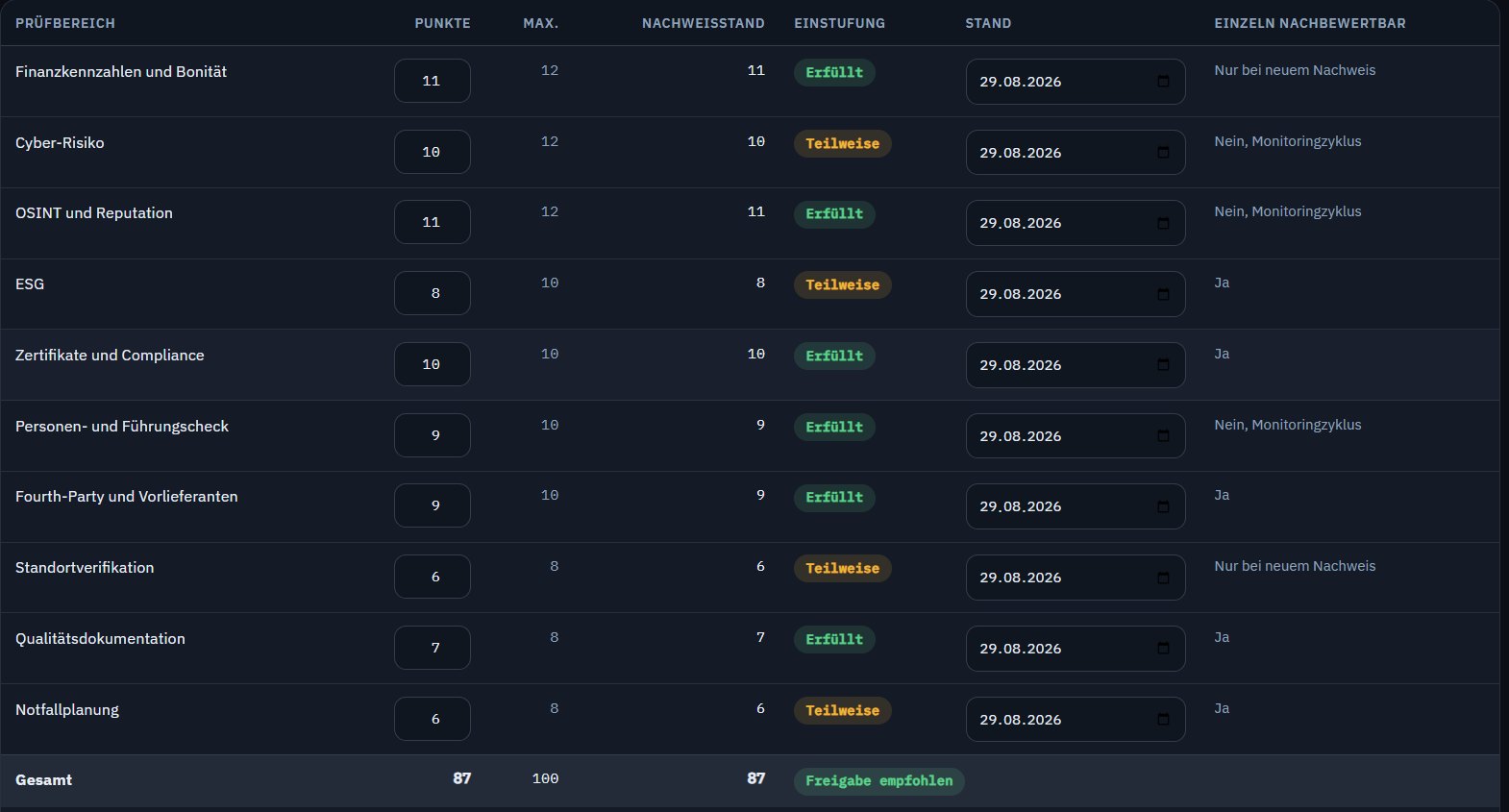Screen dimensions: 1509x812
Task: Focus Personen- und Führungscheck points input
Action: 433,435
